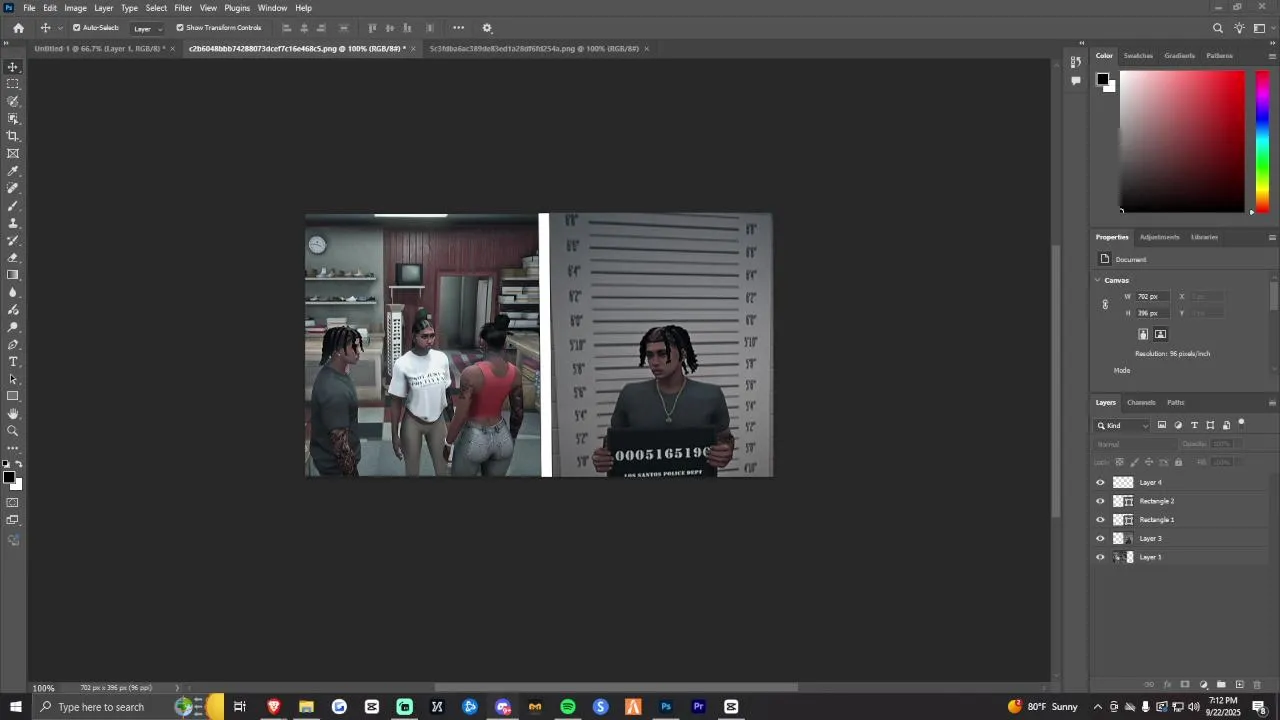
Task: Select the Pen tool
Action: click(13, 344)
